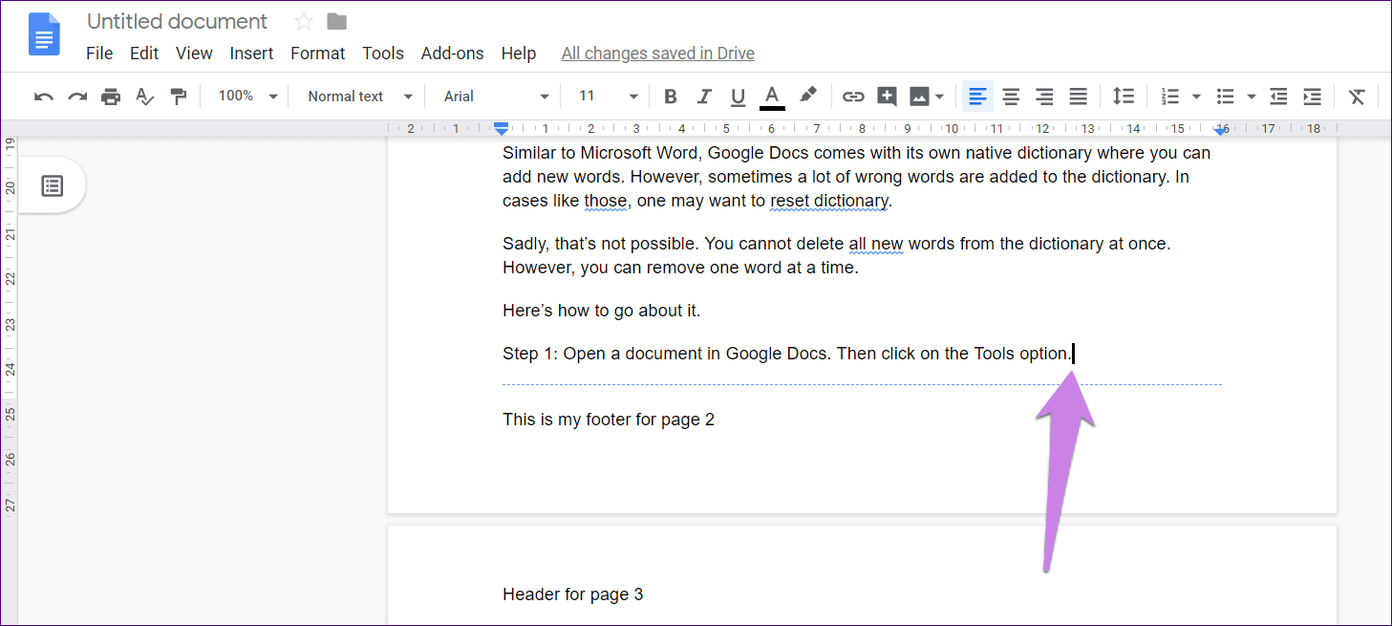Expand numbered list style dropdown arrow
The height and width of the screenshot is (626, 1392).
click(1196, 97)
